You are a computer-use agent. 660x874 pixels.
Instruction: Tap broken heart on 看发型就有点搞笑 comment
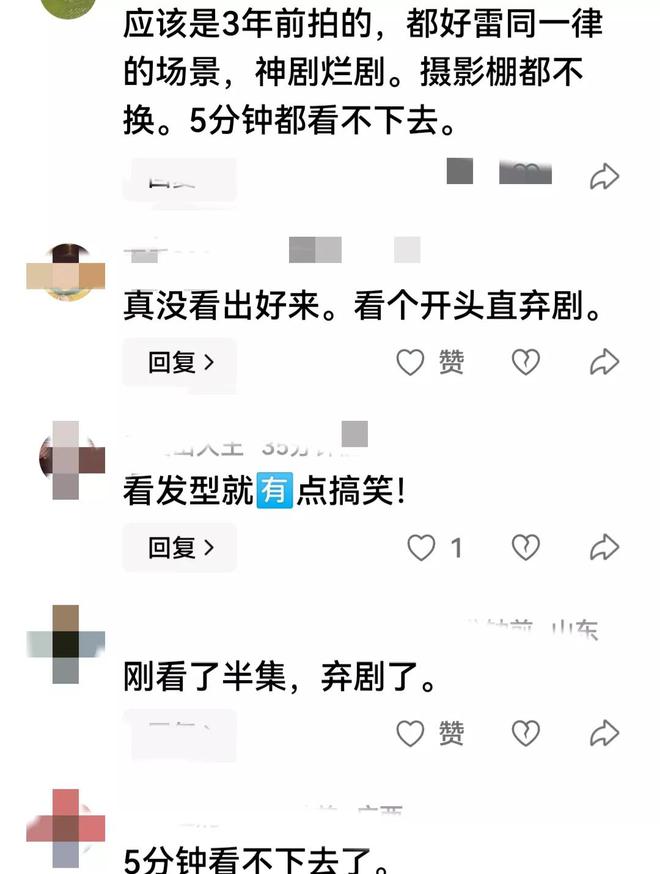click(x=526, y=547)
